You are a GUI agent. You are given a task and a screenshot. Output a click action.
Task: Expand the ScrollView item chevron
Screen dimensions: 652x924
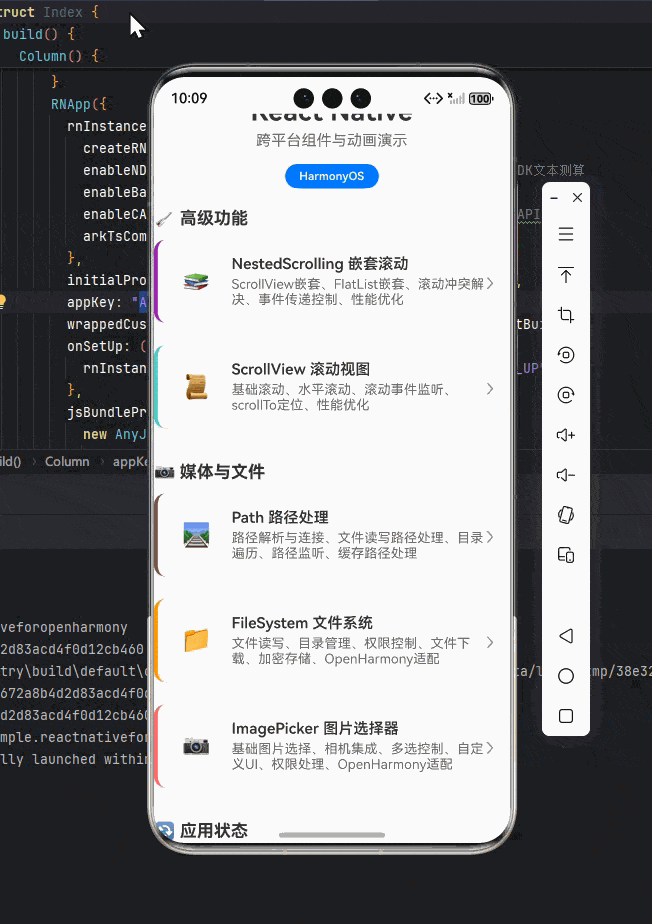coord(490,389)
